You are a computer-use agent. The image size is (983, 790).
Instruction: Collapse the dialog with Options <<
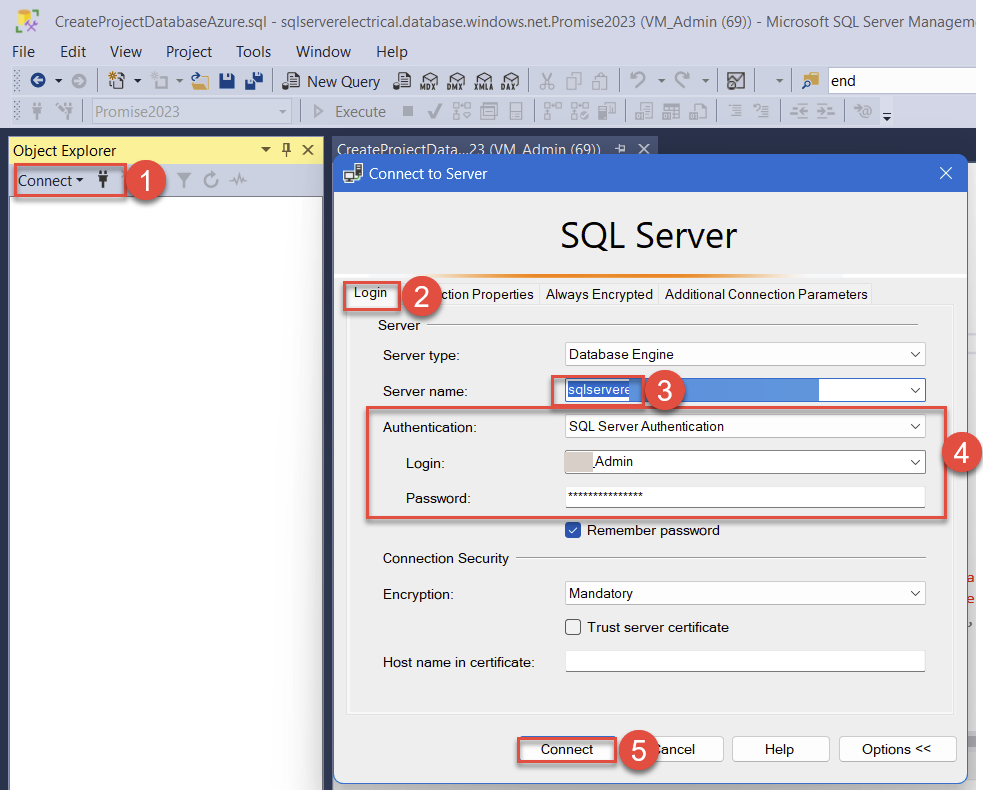pyautogui.click(x=896, y=749)
